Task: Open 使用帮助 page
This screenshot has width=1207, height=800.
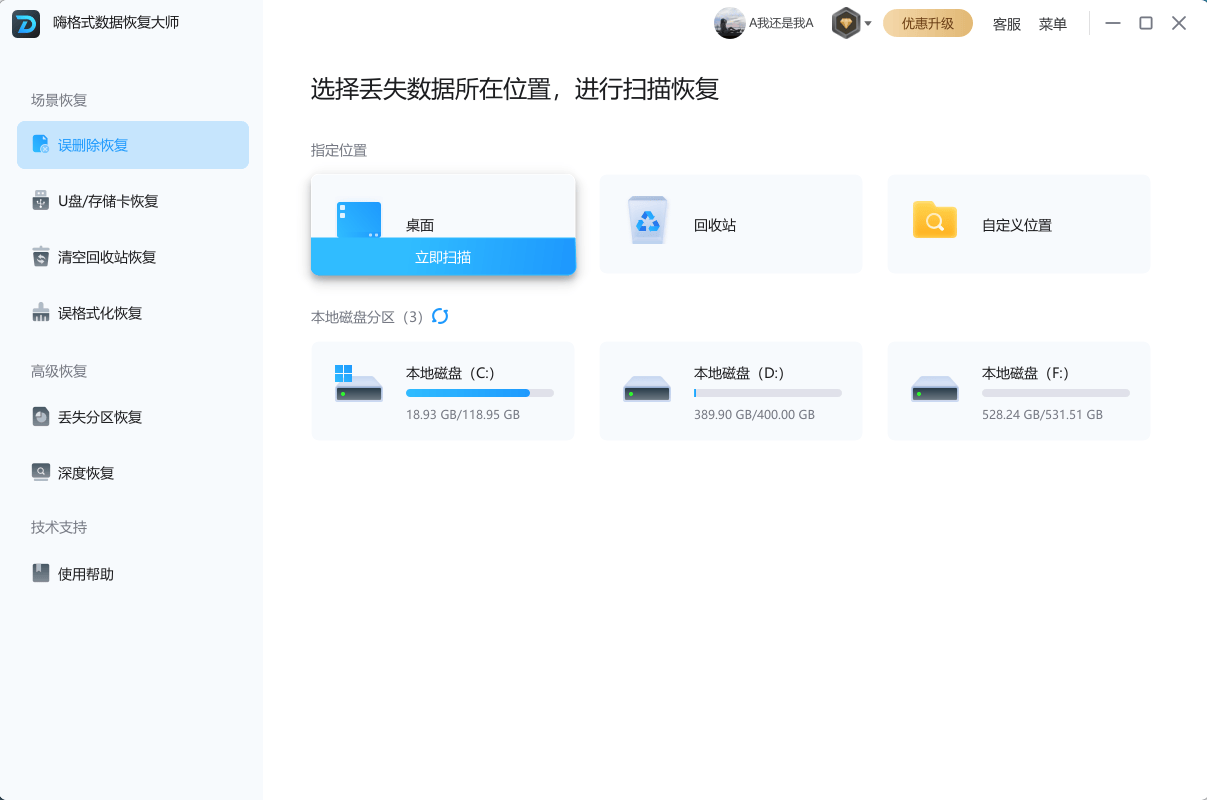Action: pos(133,574)
